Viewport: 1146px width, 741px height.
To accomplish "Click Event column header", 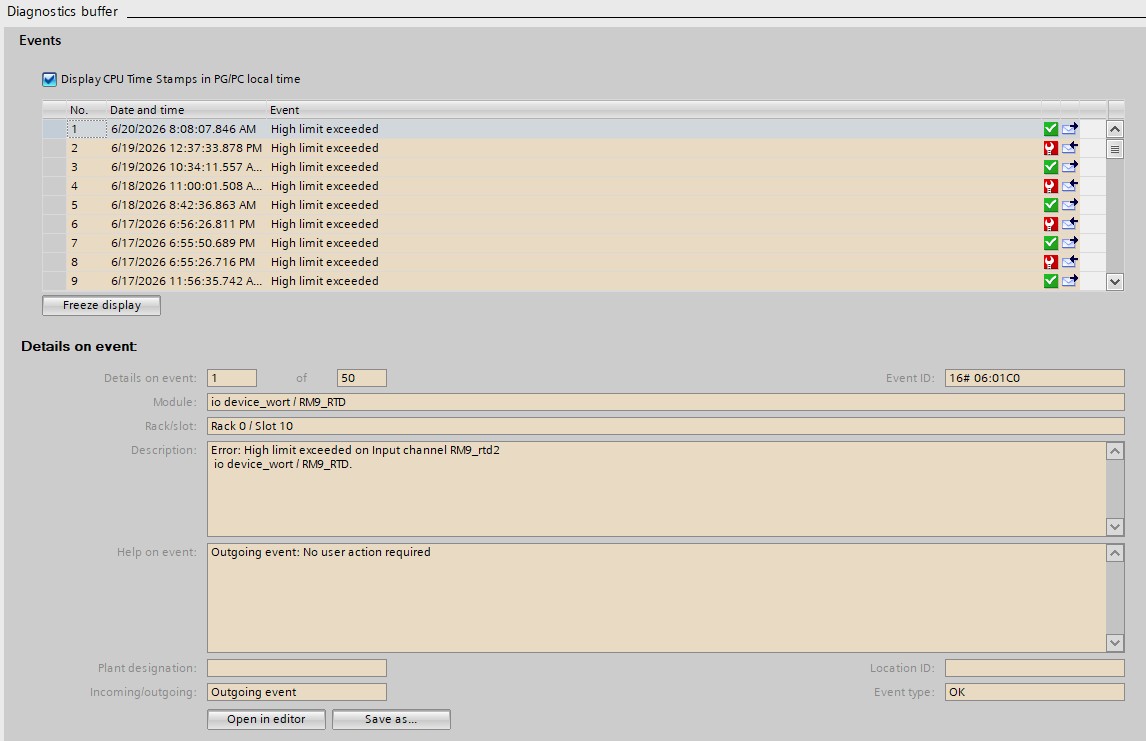I will [654, 110].
